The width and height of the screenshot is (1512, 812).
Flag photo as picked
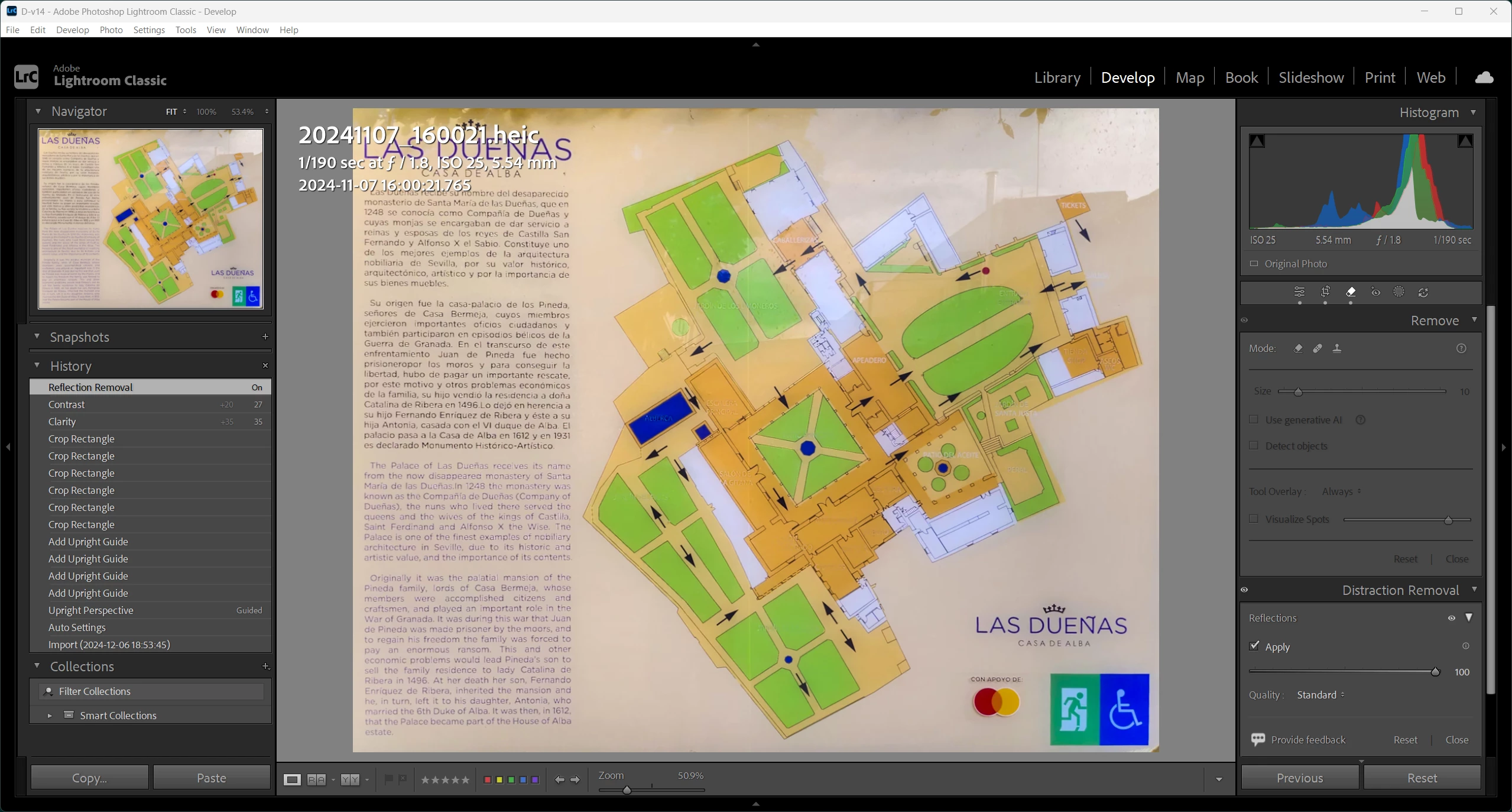pos(388,779)
